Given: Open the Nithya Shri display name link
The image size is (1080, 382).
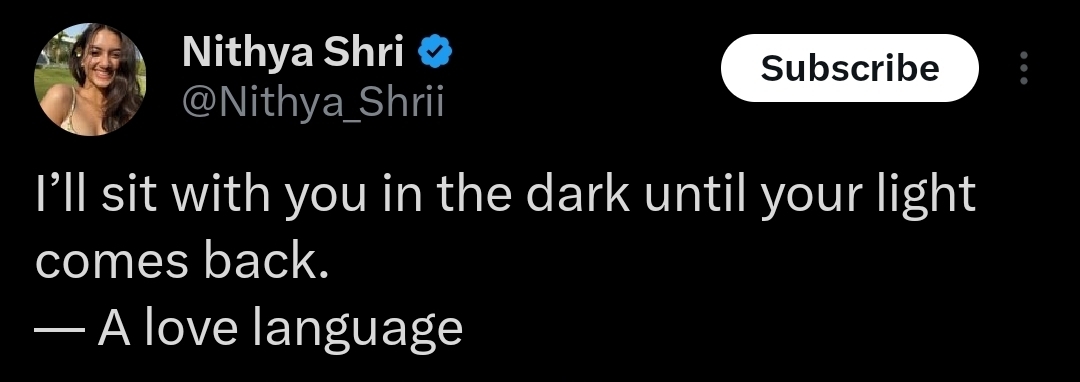Looking at the screenshot, I should [293, 53].
